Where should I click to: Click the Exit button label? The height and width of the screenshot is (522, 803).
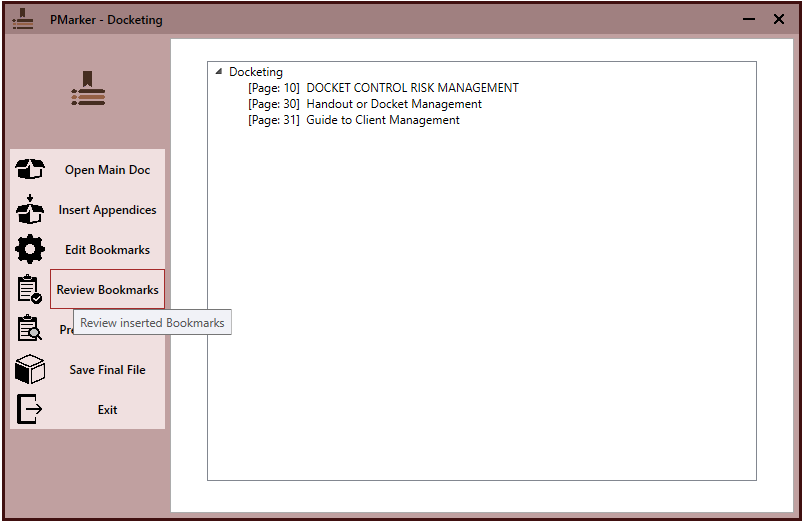click(x=108, y=410)
